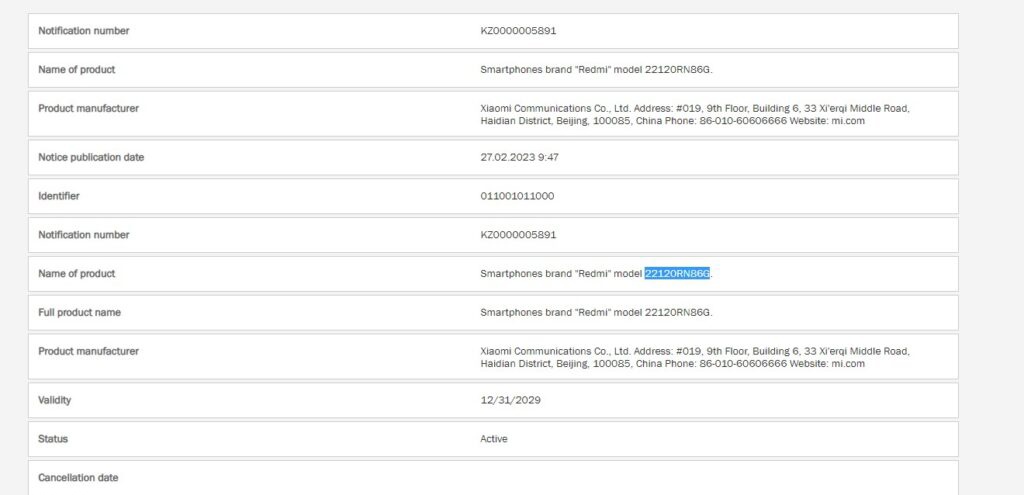Select the identifier value 011001011000
Screen dimensions: 1024x495
(517, 196)
